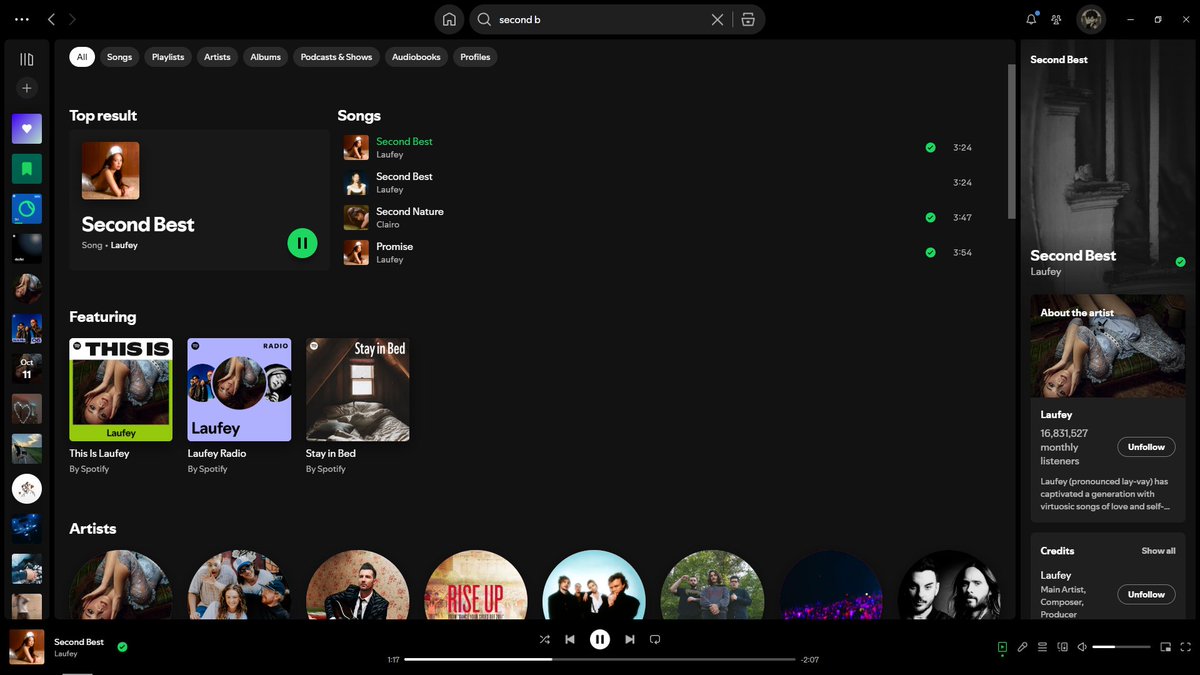Toggle saved checkmark on Second Nature row

pyautogui.click(x=931, y=217)
